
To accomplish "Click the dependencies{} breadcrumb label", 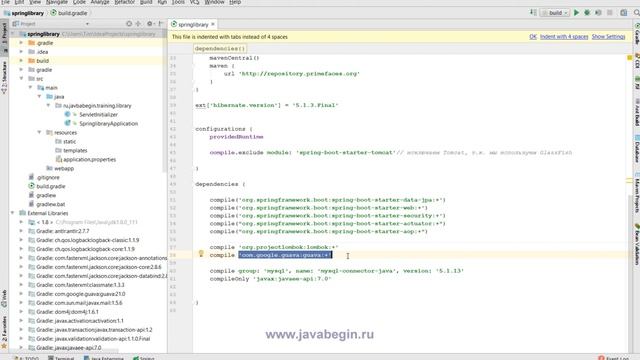I will coord(220,49).
